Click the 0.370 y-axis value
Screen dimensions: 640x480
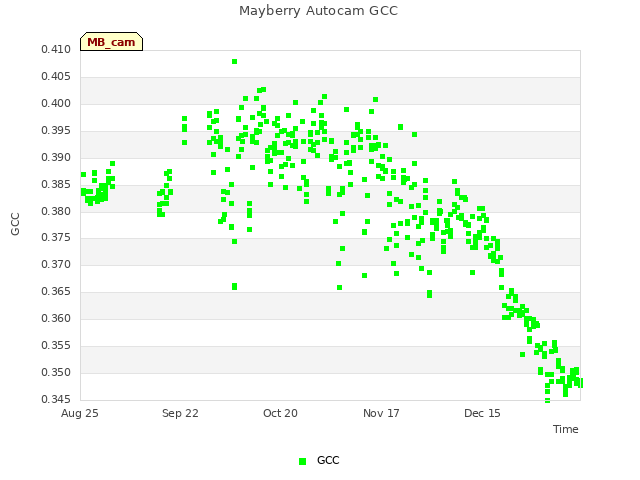pyautogui.click(x=56, y=264)
